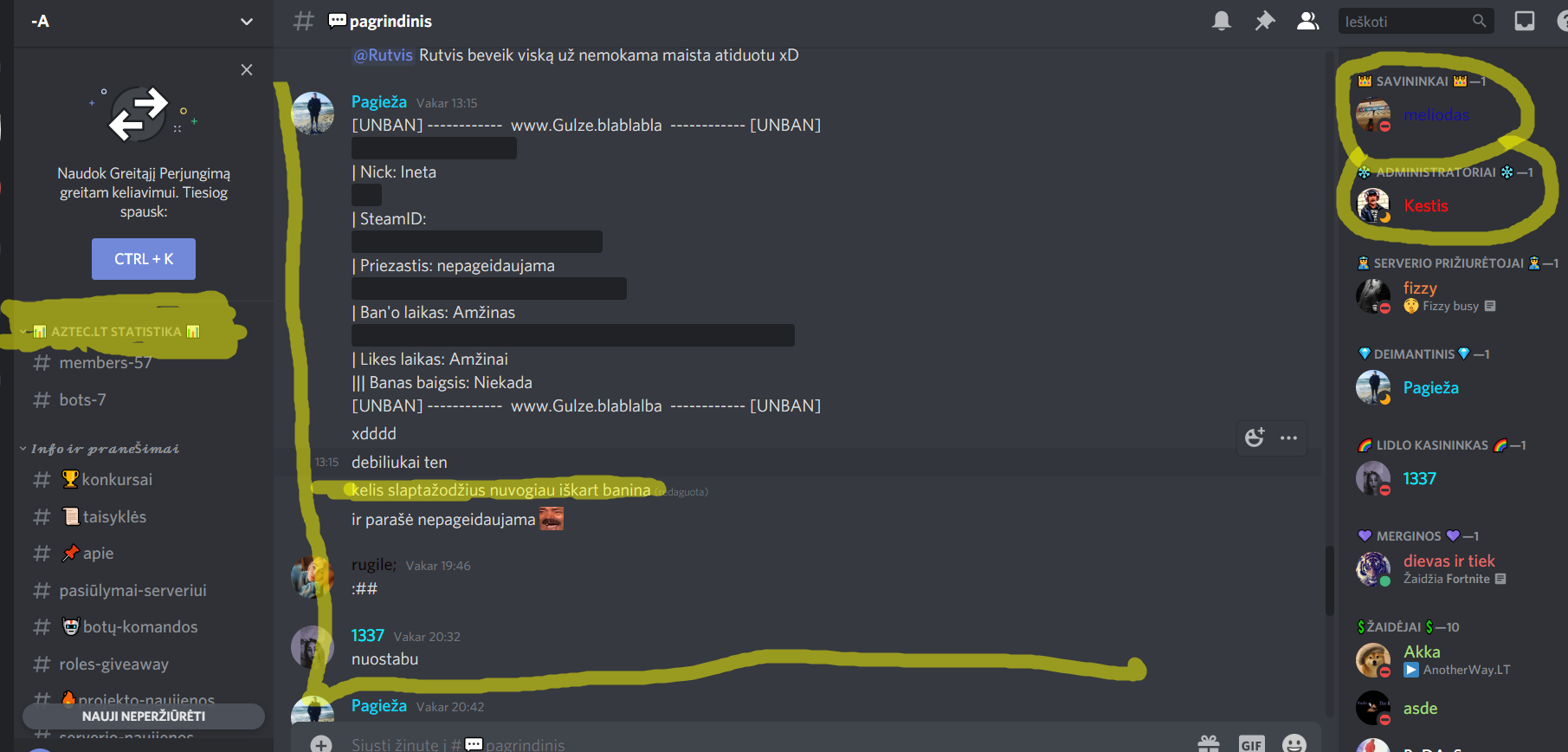Show pinned messages pin icon

pyautogui.click(x=1265, y=21)
